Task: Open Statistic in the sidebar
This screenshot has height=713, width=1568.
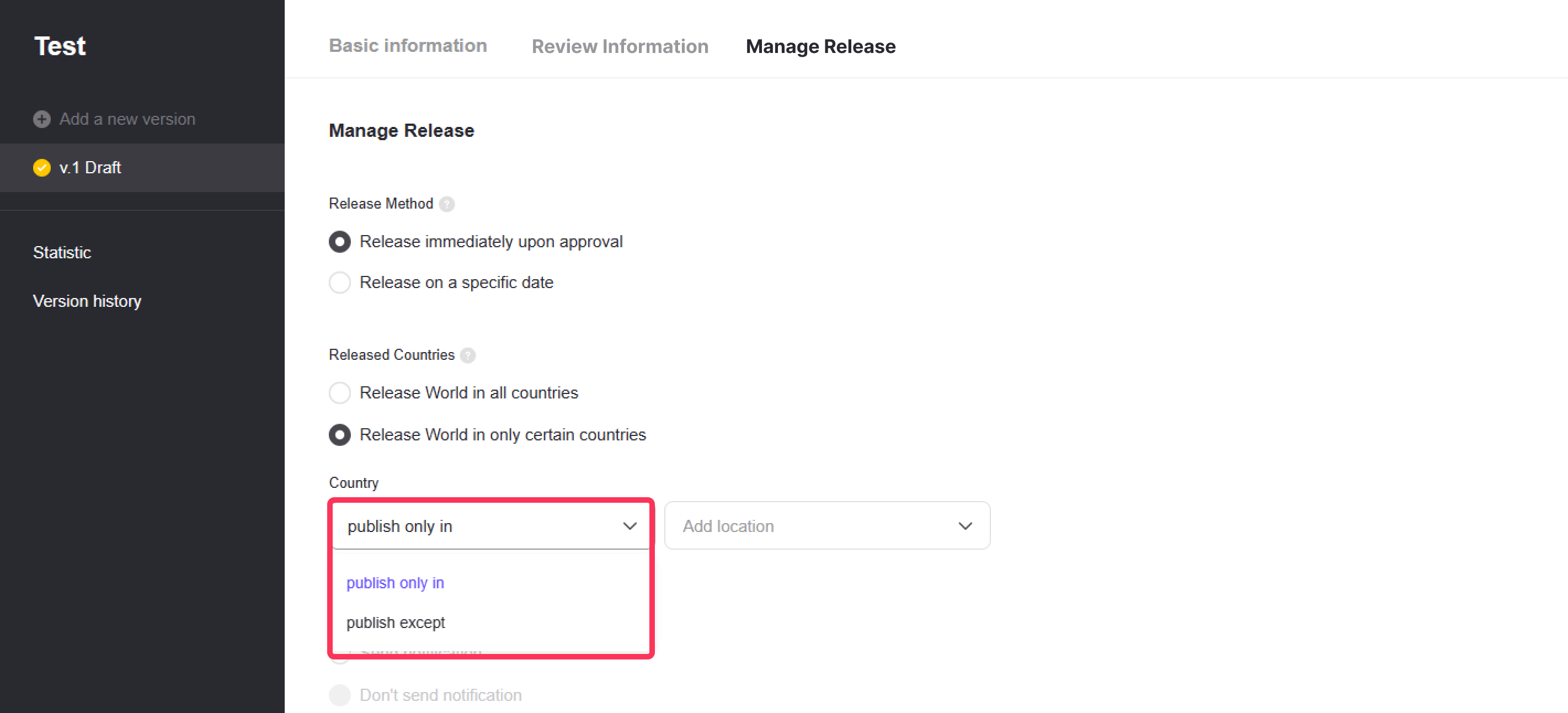Action: (62, 252)
